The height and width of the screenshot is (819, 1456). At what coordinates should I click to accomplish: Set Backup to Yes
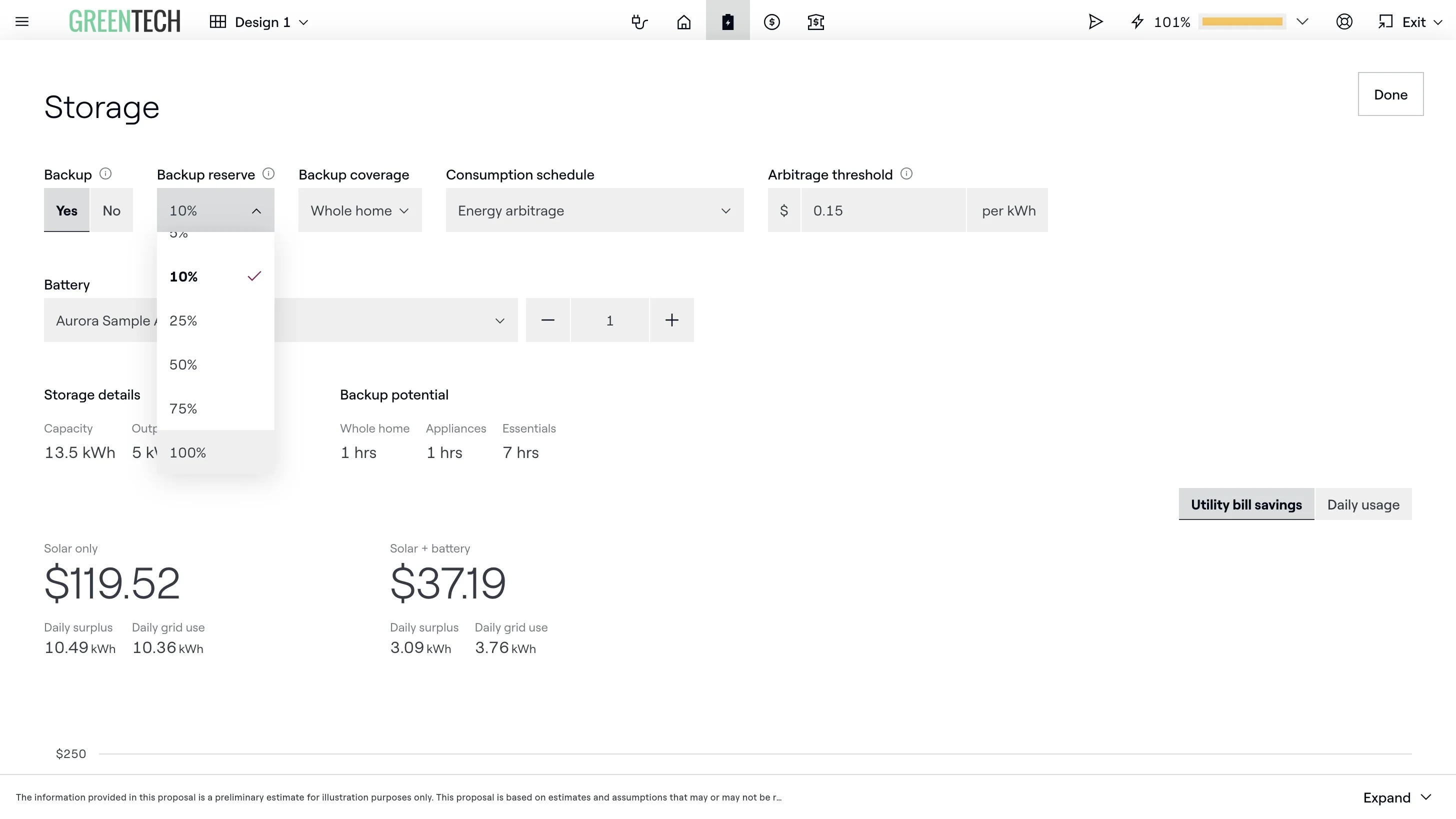66,210
